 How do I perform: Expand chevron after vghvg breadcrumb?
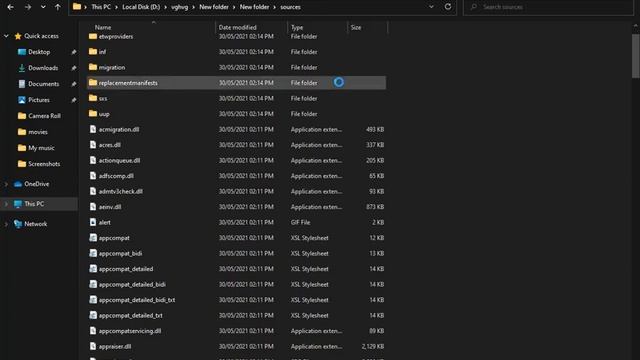[x=193, y=7]
